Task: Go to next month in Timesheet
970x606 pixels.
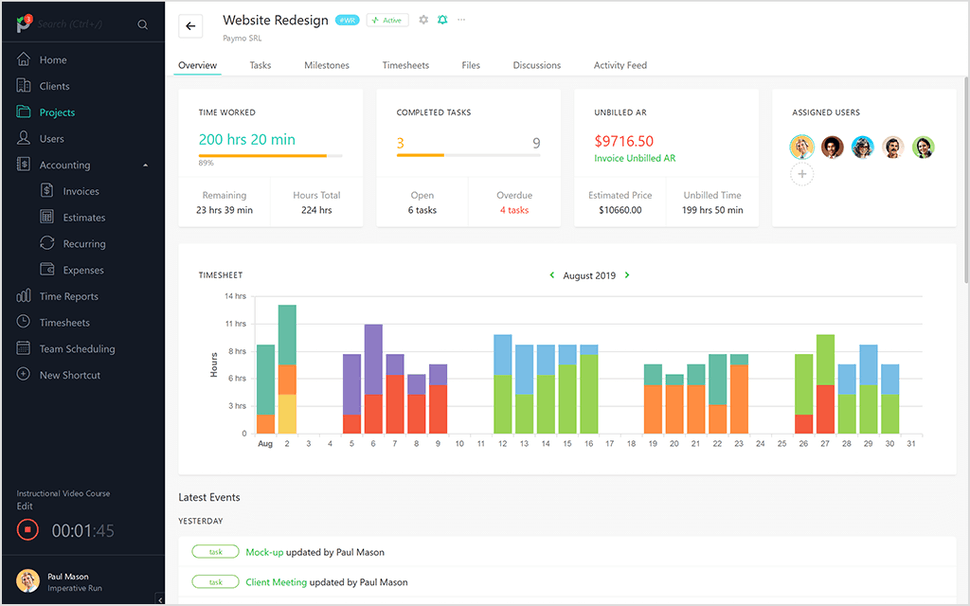Action: pos(628,275)
